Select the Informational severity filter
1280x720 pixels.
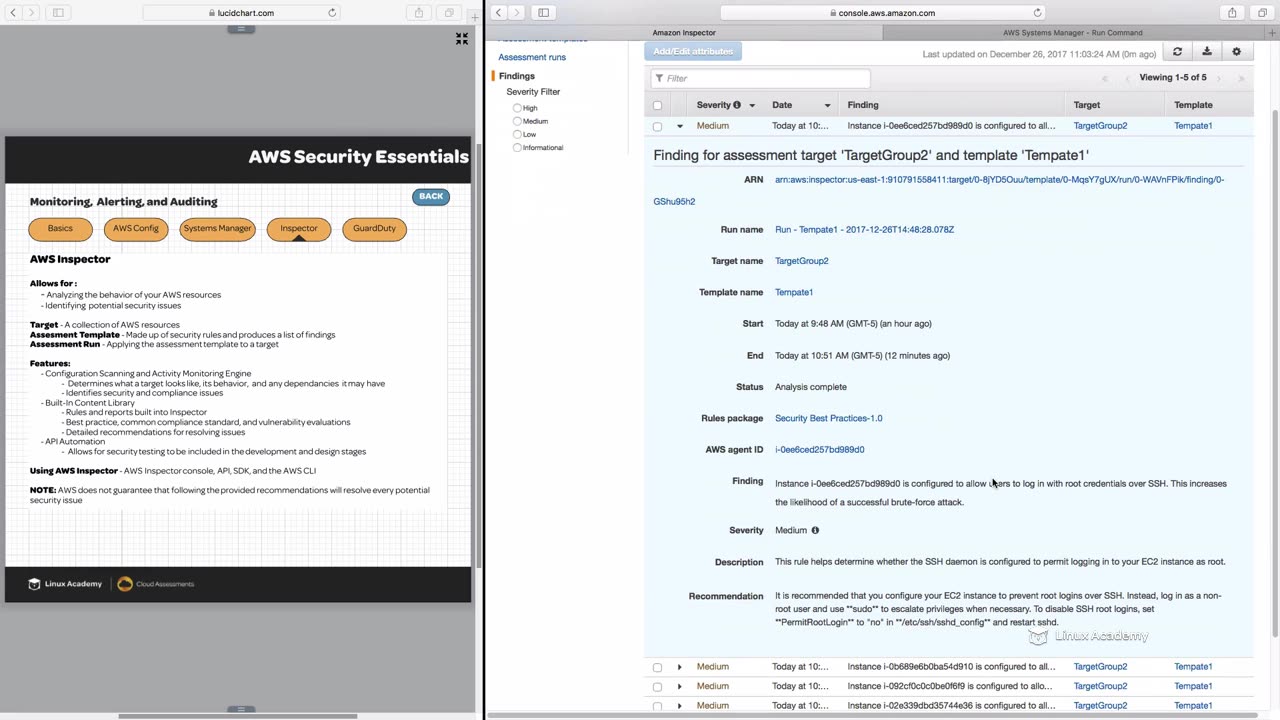tap(517, 147)
